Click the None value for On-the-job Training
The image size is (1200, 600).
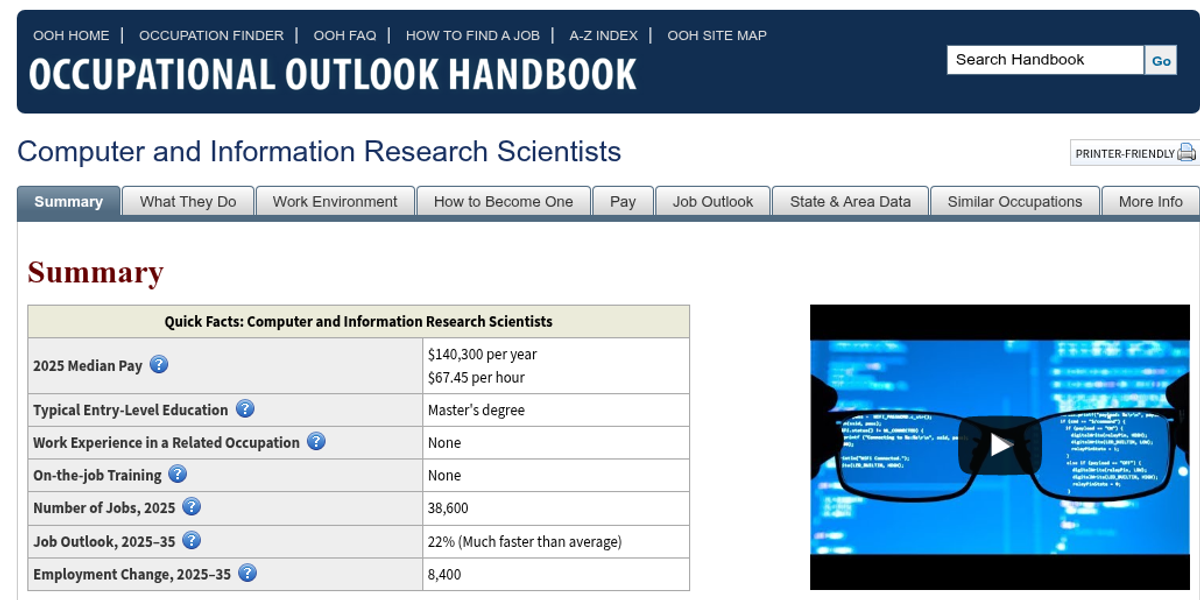(445, 475)
